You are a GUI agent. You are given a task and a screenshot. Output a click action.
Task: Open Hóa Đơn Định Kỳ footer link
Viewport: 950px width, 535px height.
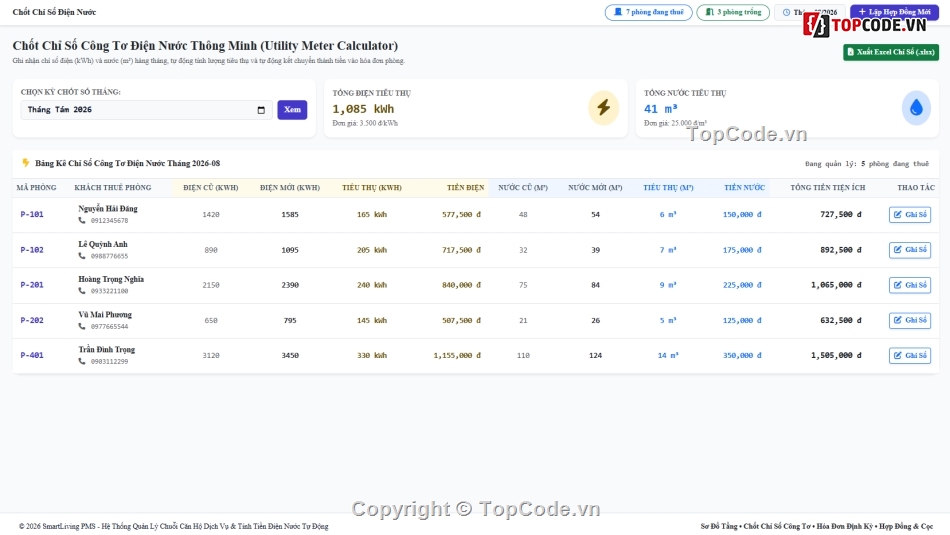pos(845,527)
